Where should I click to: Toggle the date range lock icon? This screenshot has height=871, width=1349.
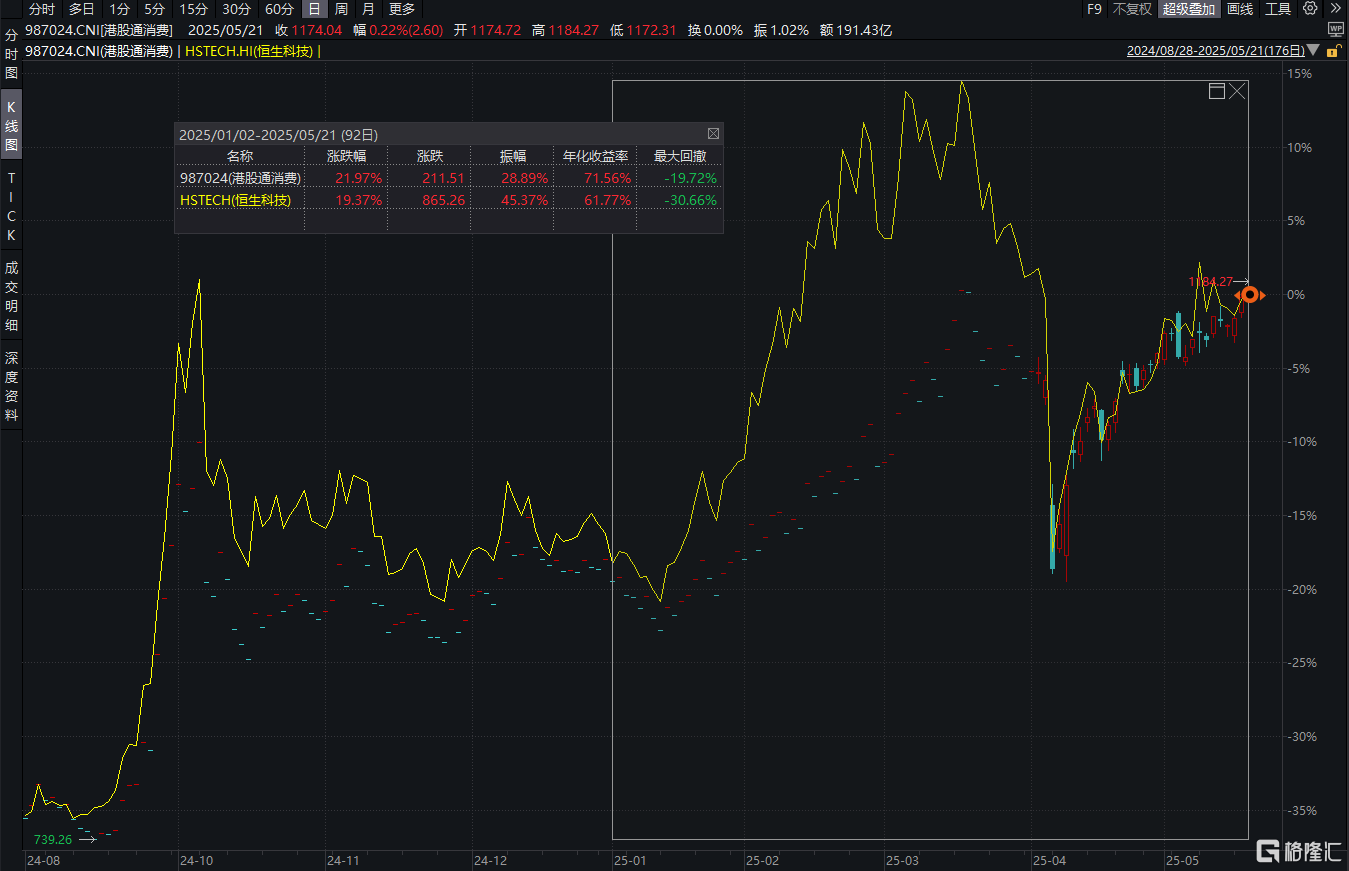point(1336,51)
